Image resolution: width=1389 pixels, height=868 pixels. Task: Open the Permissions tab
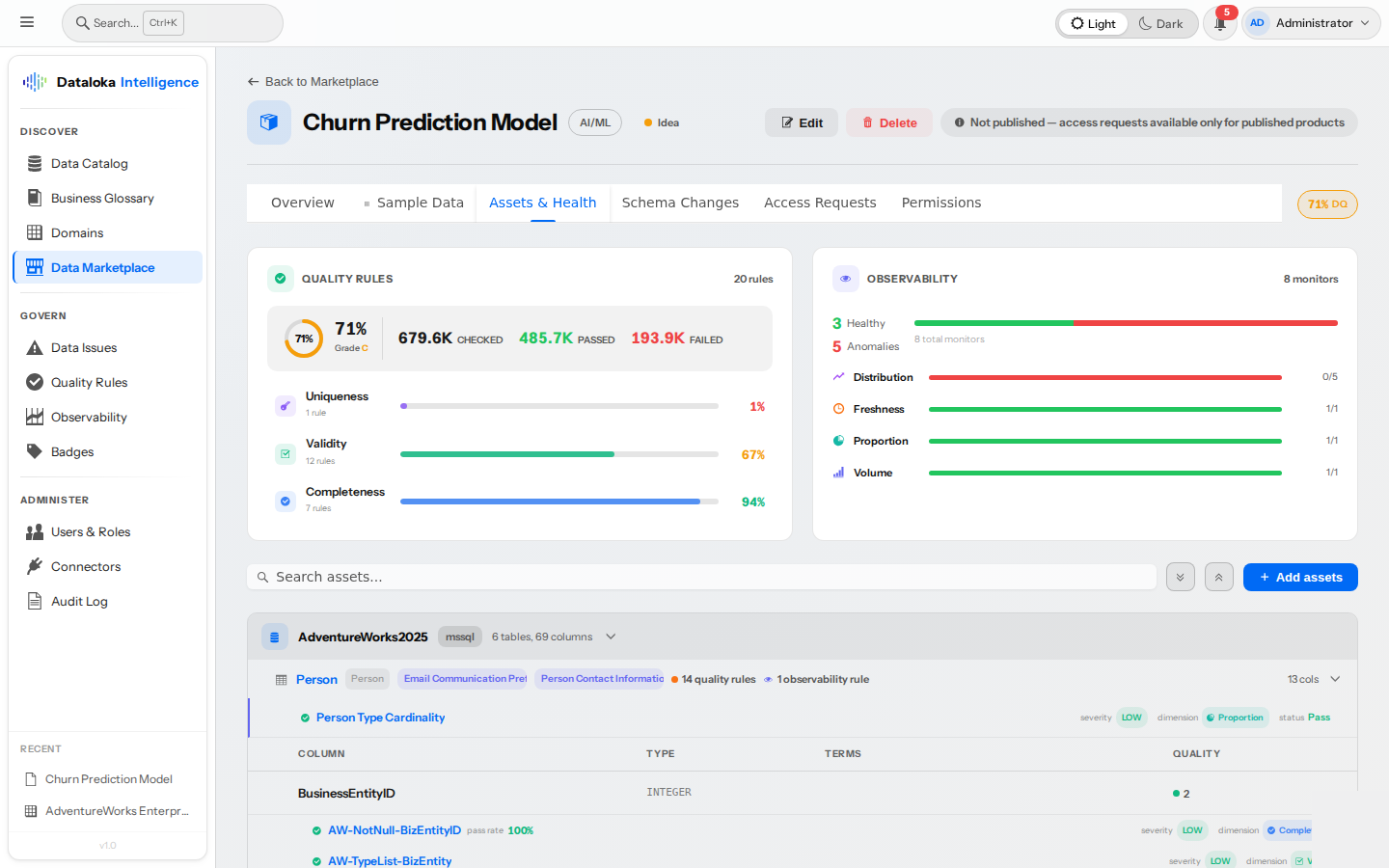940,203
